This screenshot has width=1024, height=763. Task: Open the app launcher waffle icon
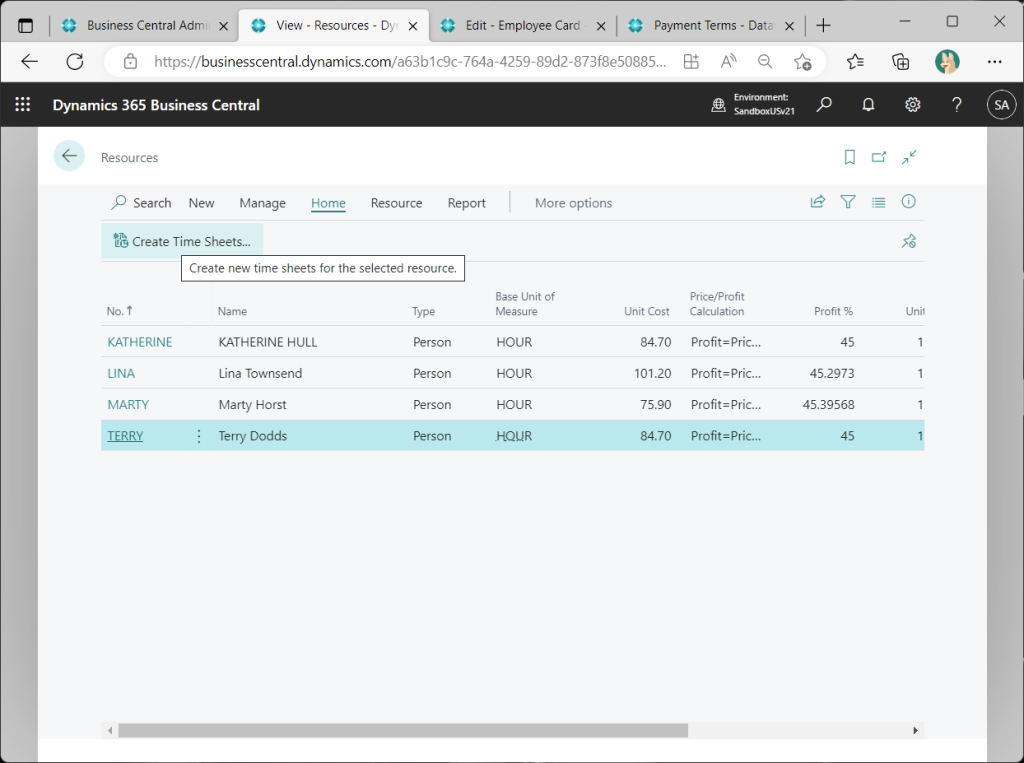point(23,105)
